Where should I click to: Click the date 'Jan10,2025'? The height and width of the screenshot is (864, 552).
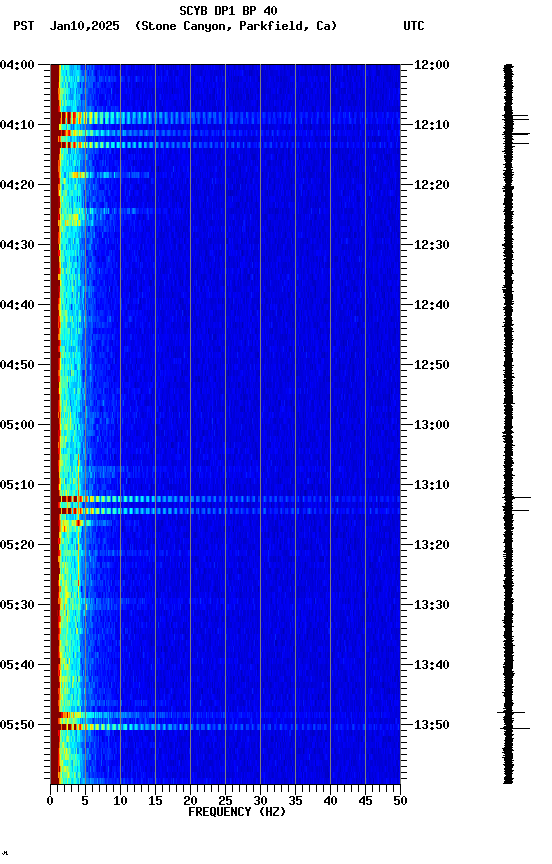click(84, 26)
